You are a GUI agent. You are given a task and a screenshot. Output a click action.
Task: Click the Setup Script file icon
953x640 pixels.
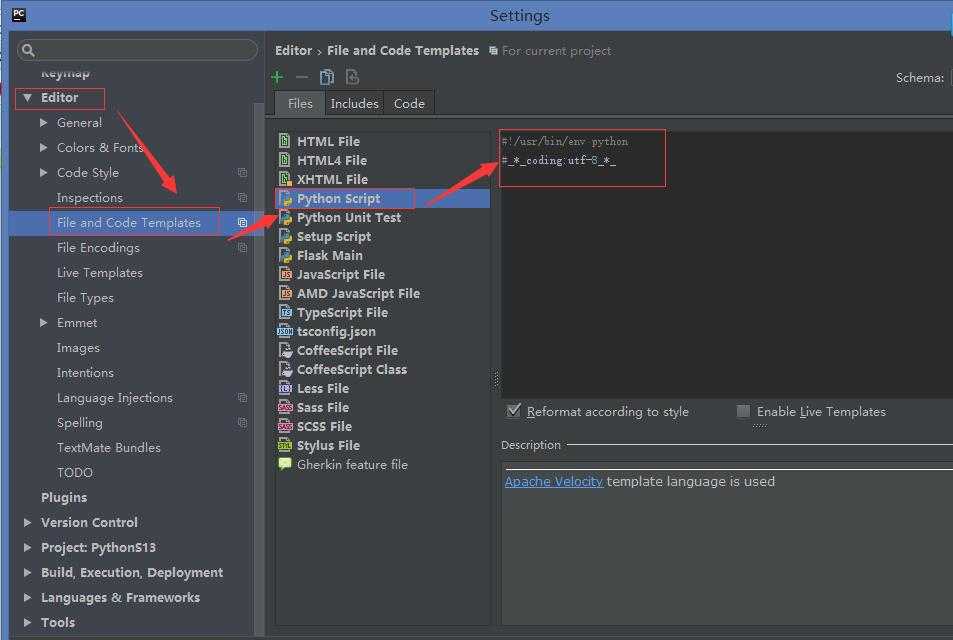click(285, 236)
